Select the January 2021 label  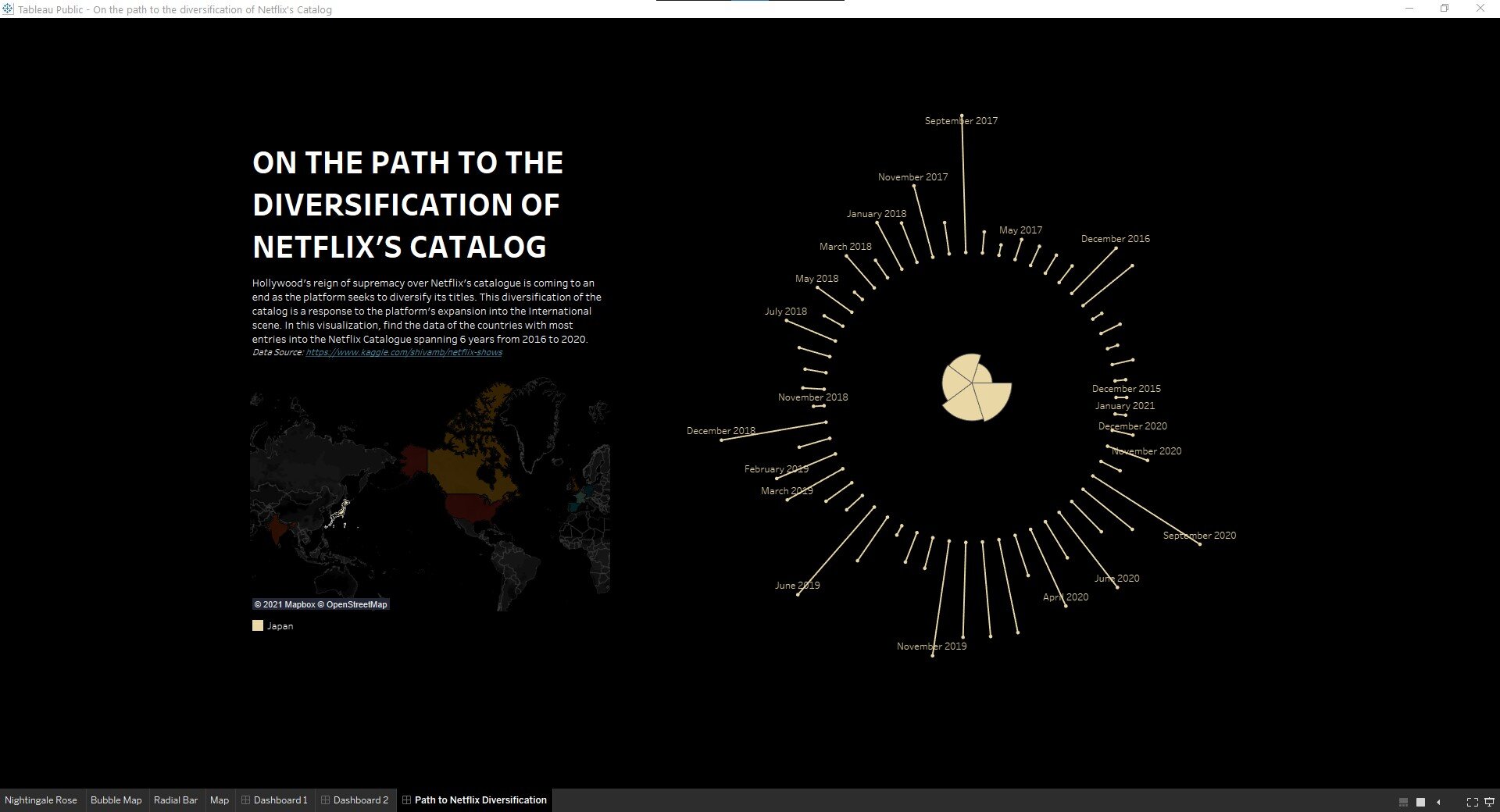click(1124, 406)
